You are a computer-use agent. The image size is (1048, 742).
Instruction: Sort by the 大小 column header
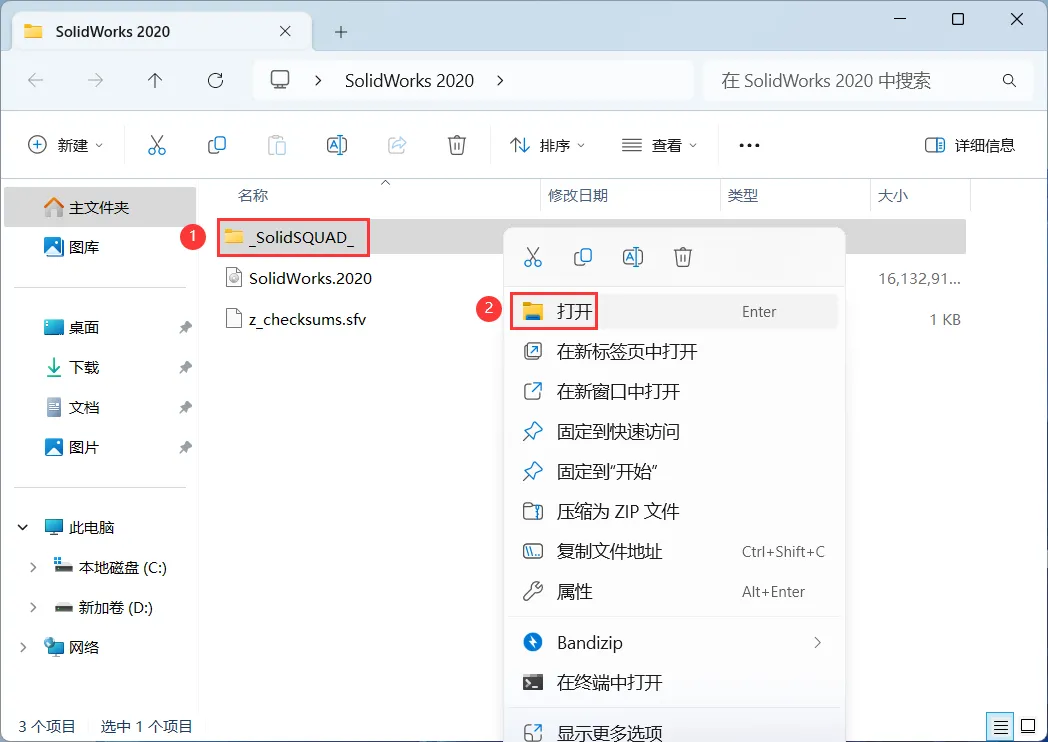pos(893,196)
